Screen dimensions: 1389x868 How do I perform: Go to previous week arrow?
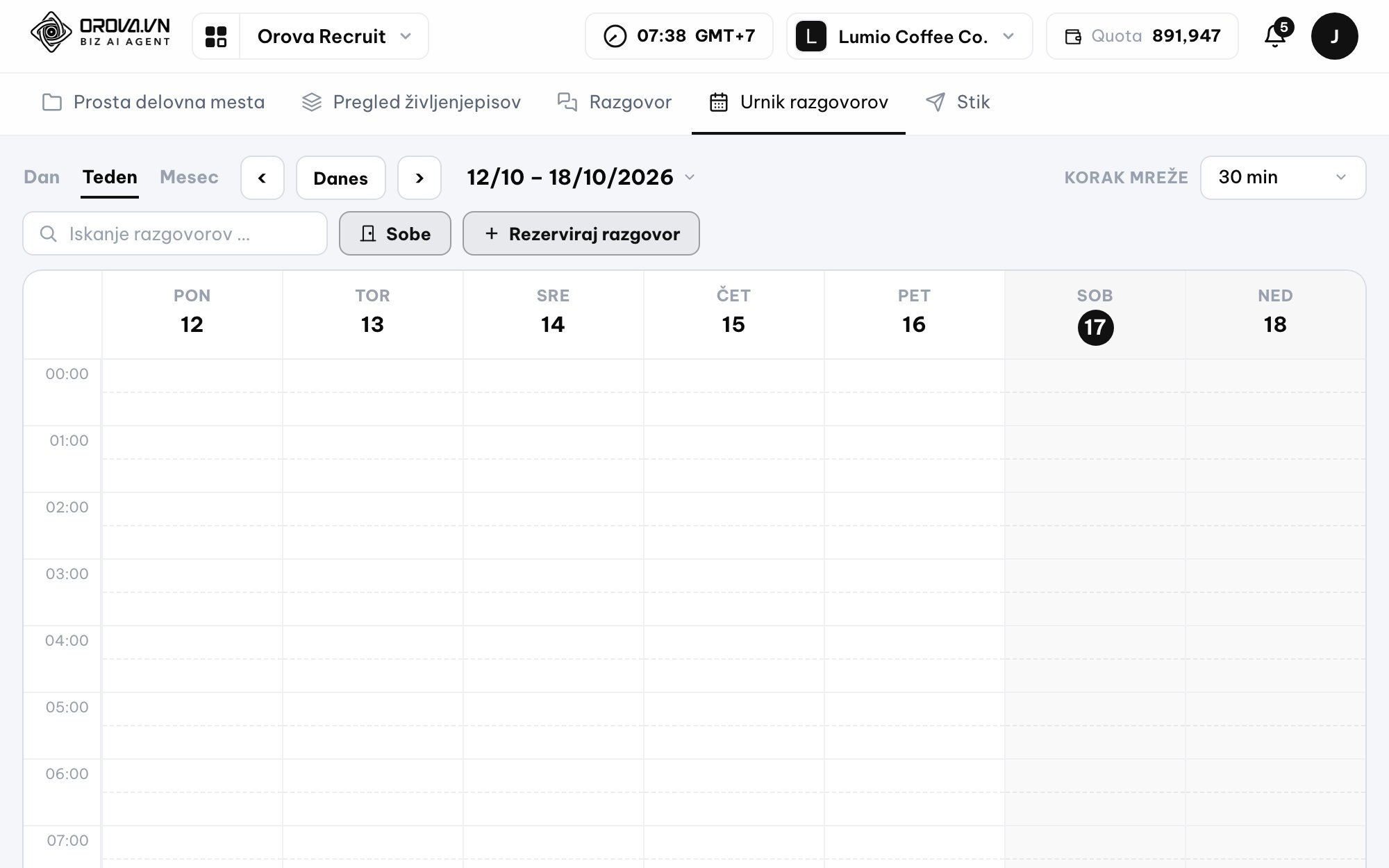(x=263, y=178)
